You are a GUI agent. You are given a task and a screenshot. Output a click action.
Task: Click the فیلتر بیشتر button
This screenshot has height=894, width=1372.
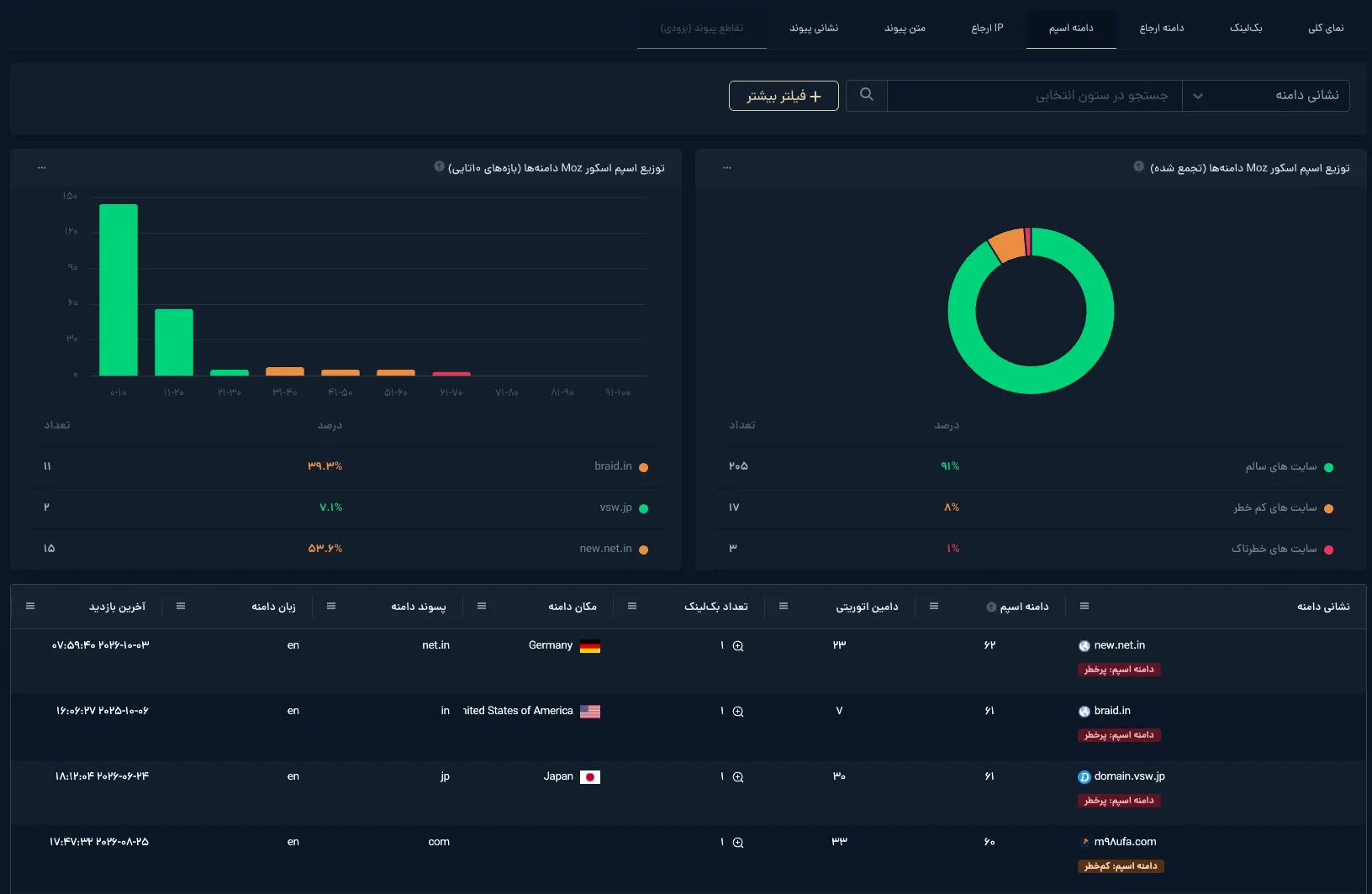point(784,96)
